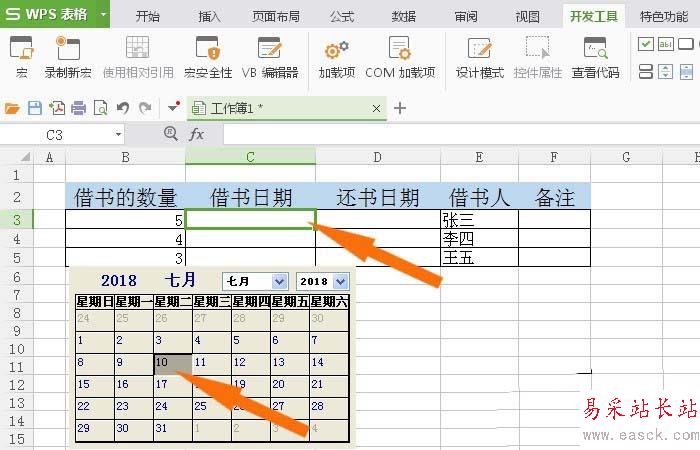The image size is (700, 450).
Task: Click 查看代码 view code
Action: [x=596, y=57]
